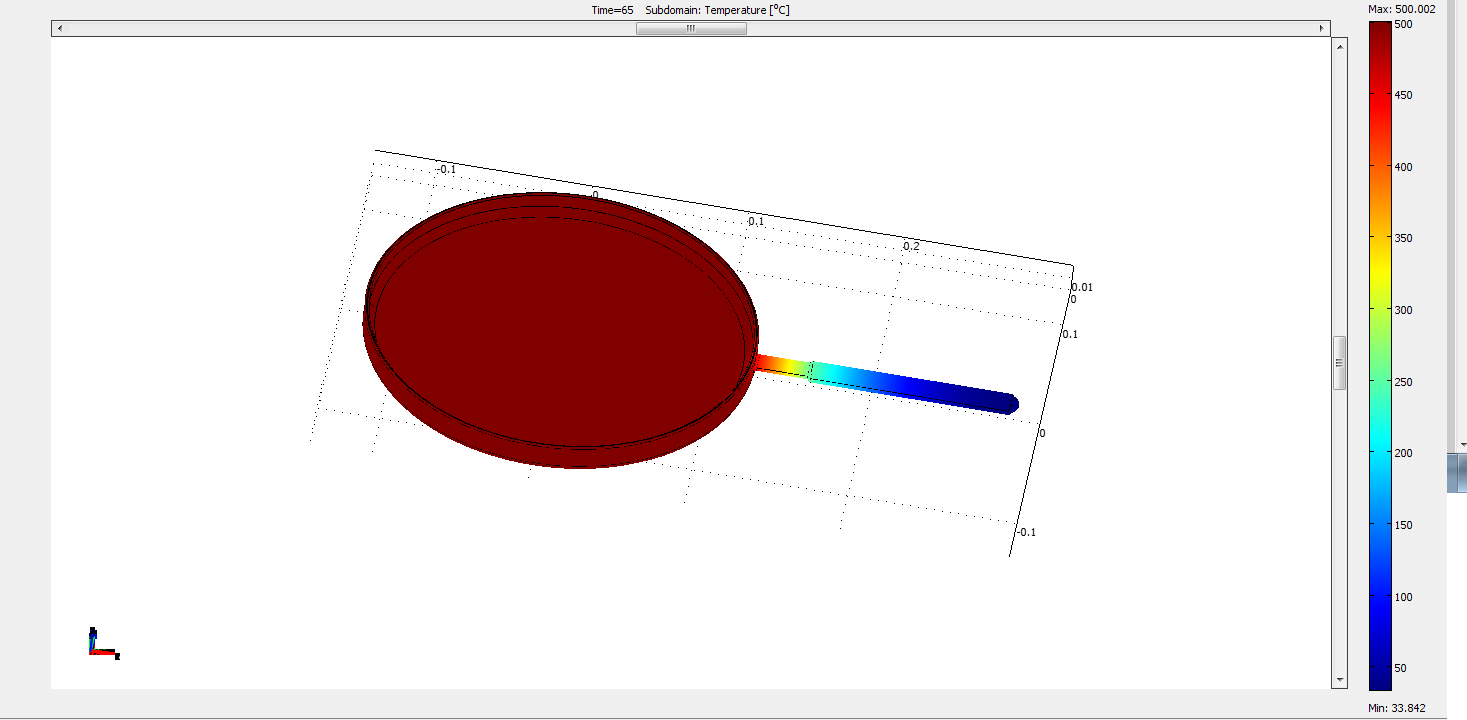
Task: Click the 100 tick label on legend
Action: click(x=1404, y=597)
